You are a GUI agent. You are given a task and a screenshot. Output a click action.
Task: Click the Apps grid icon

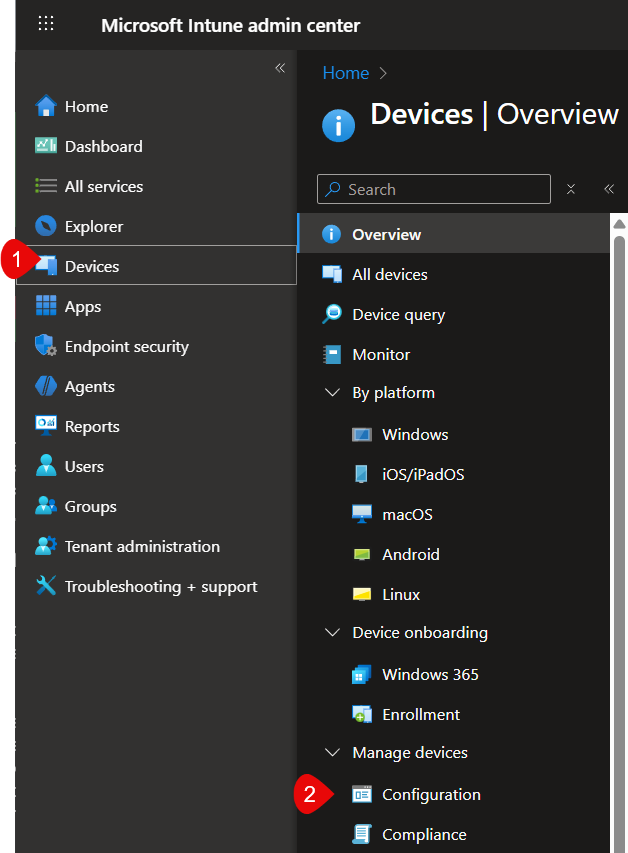46,306
